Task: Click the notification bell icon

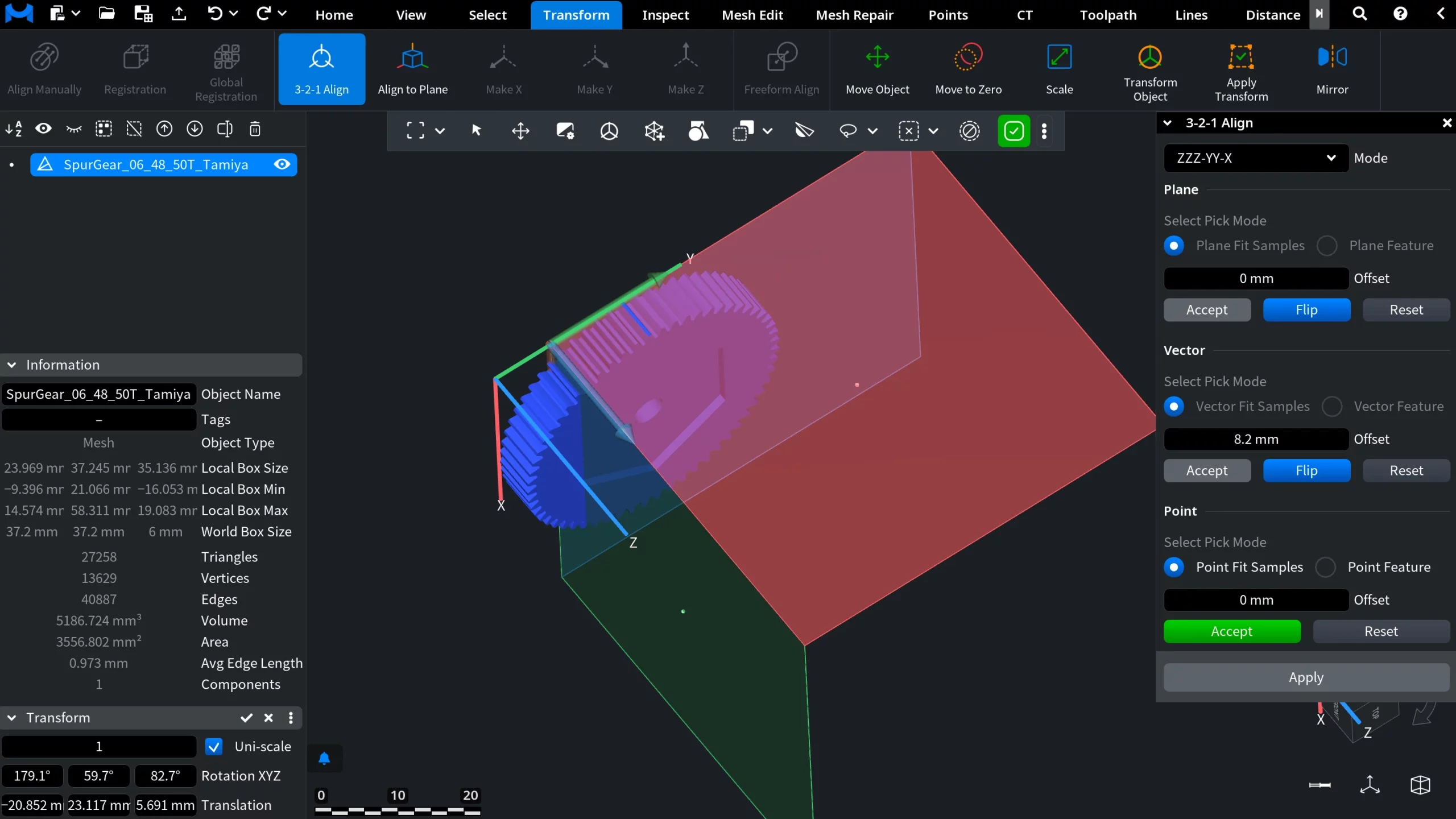Action: [324, 758]
